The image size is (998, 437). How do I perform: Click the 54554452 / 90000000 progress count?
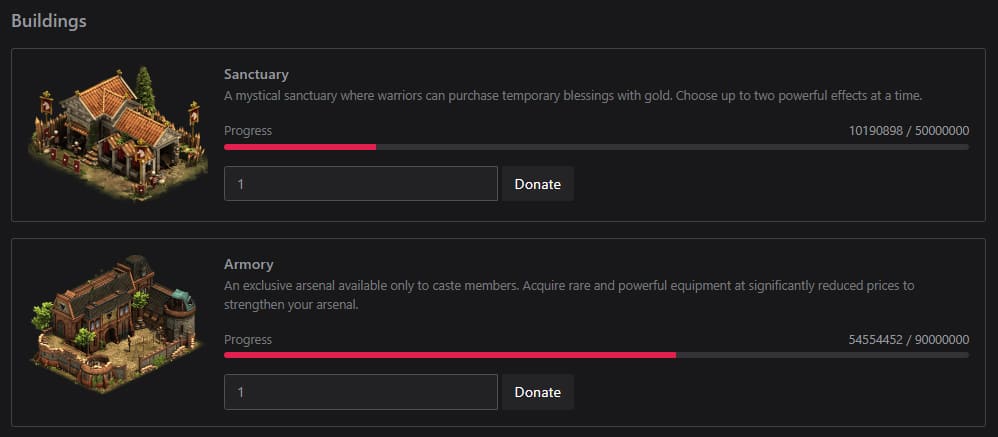click(x=909, y=339)
